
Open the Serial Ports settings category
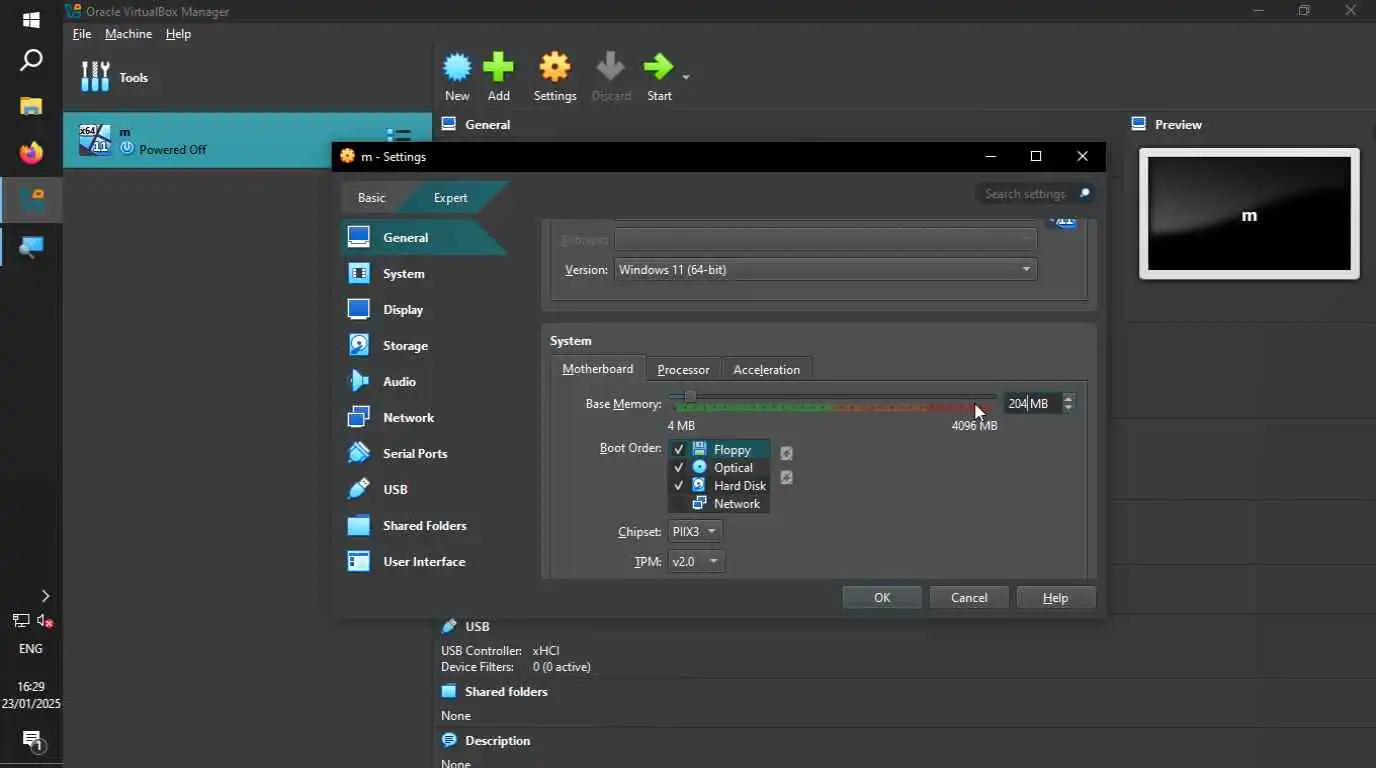[424, 453]
